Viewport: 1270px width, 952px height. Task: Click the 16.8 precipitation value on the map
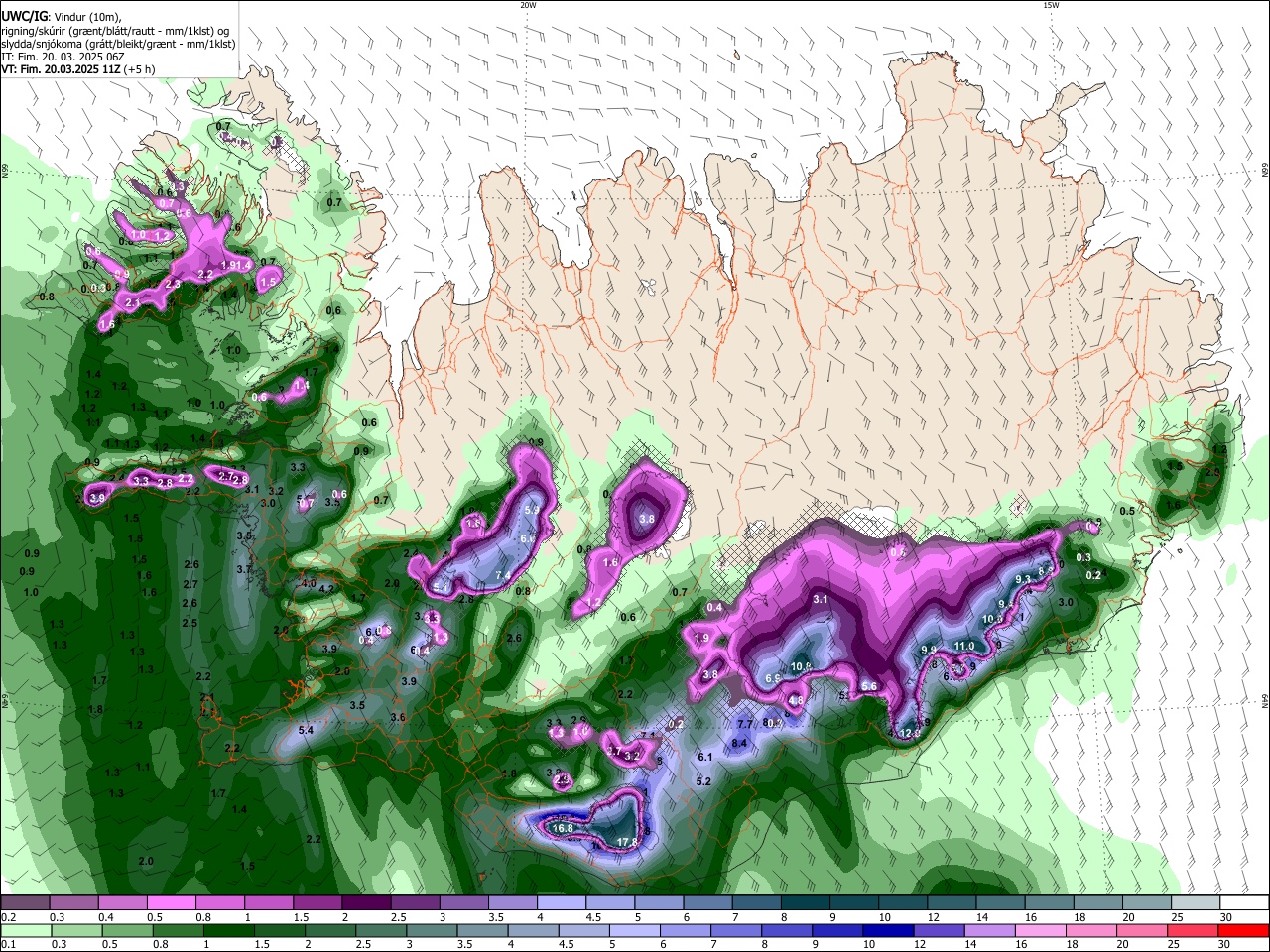point(563,829)
